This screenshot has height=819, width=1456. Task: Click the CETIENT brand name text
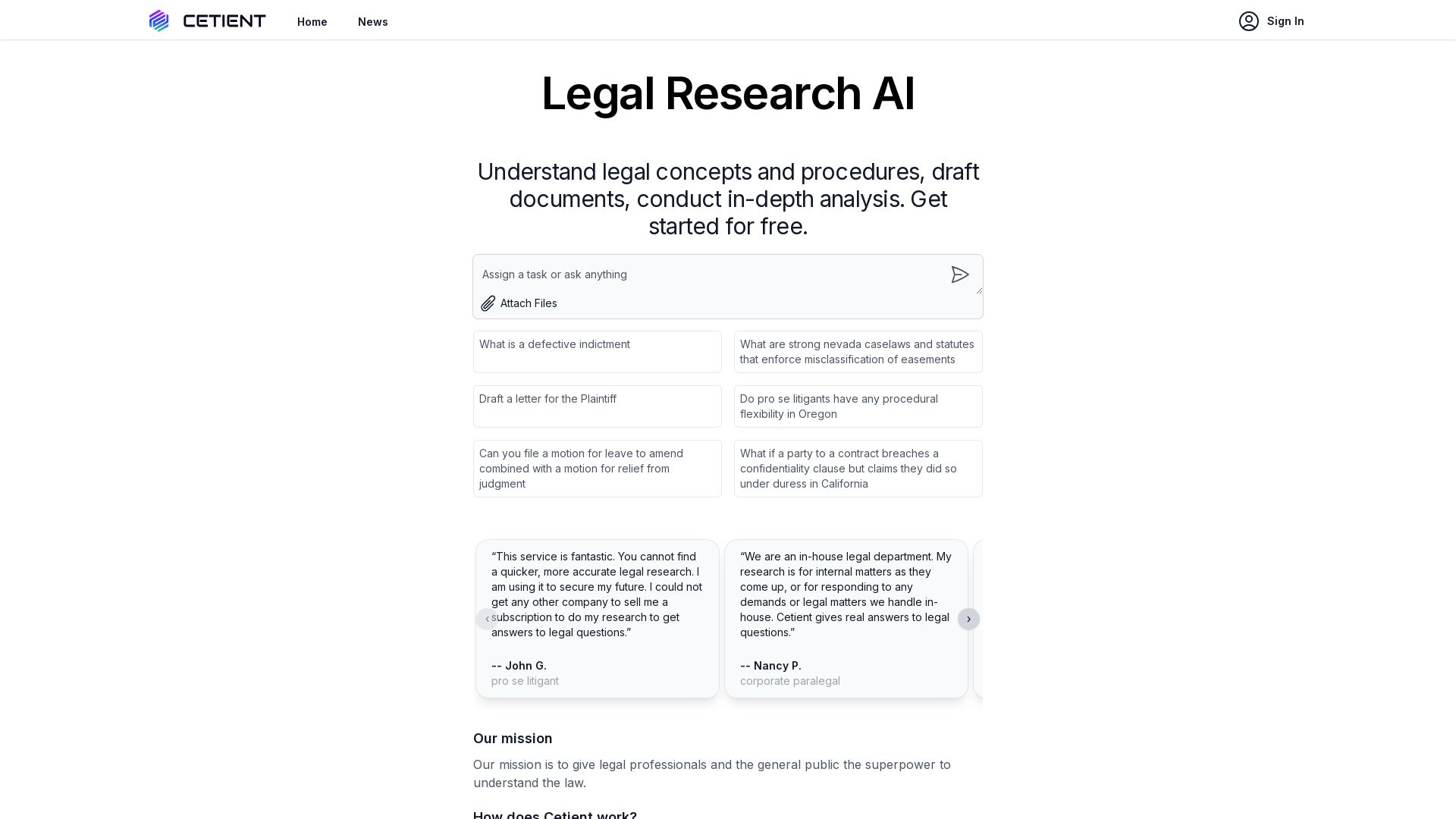pos(224,21)
